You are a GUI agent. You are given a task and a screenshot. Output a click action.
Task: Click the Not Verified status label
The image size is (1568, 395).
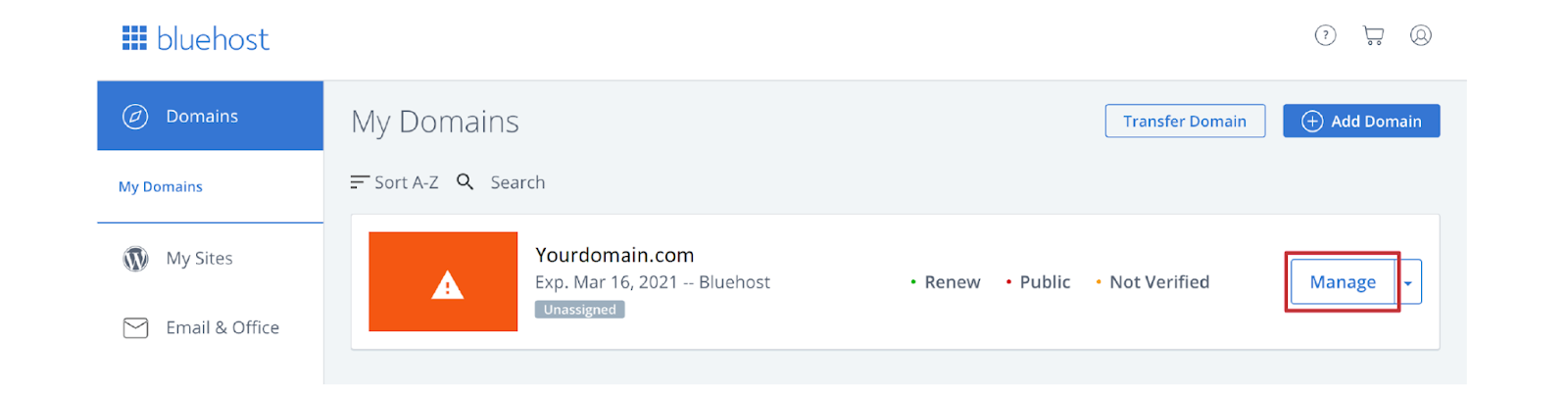coord(1159,282)
